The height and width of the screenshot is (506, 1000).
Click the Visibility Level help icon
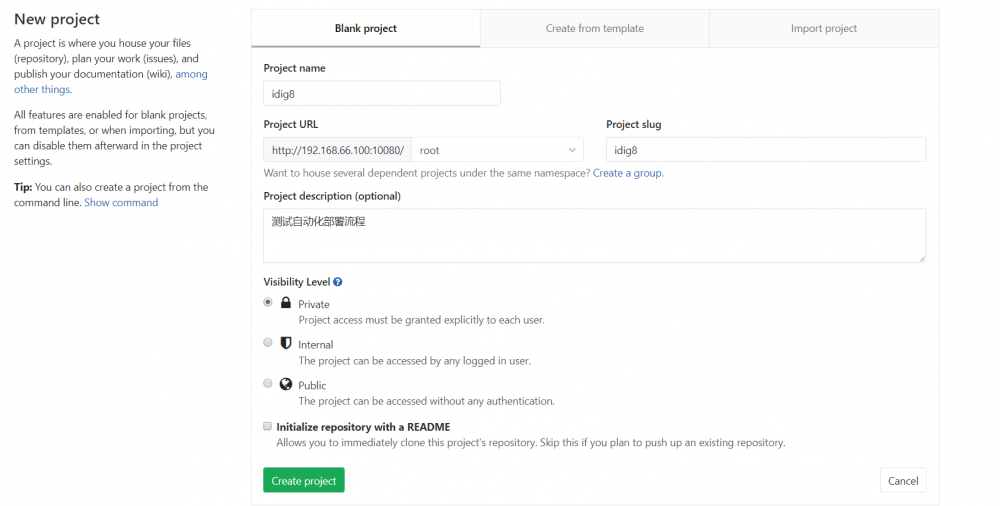pos(338,283)
